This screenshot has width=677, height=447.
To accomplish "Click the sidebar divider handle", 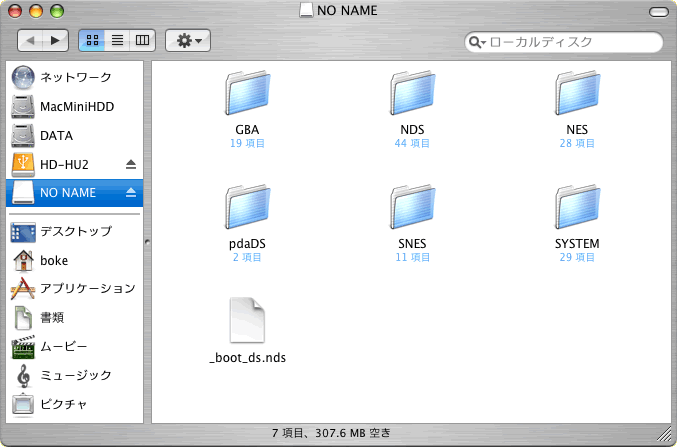I will tap(147, 242).
